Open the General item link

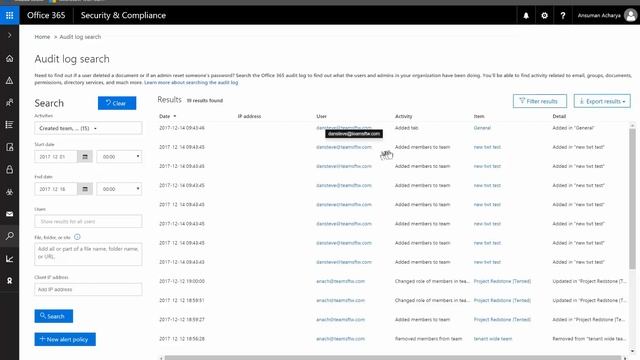coord(482,128)
